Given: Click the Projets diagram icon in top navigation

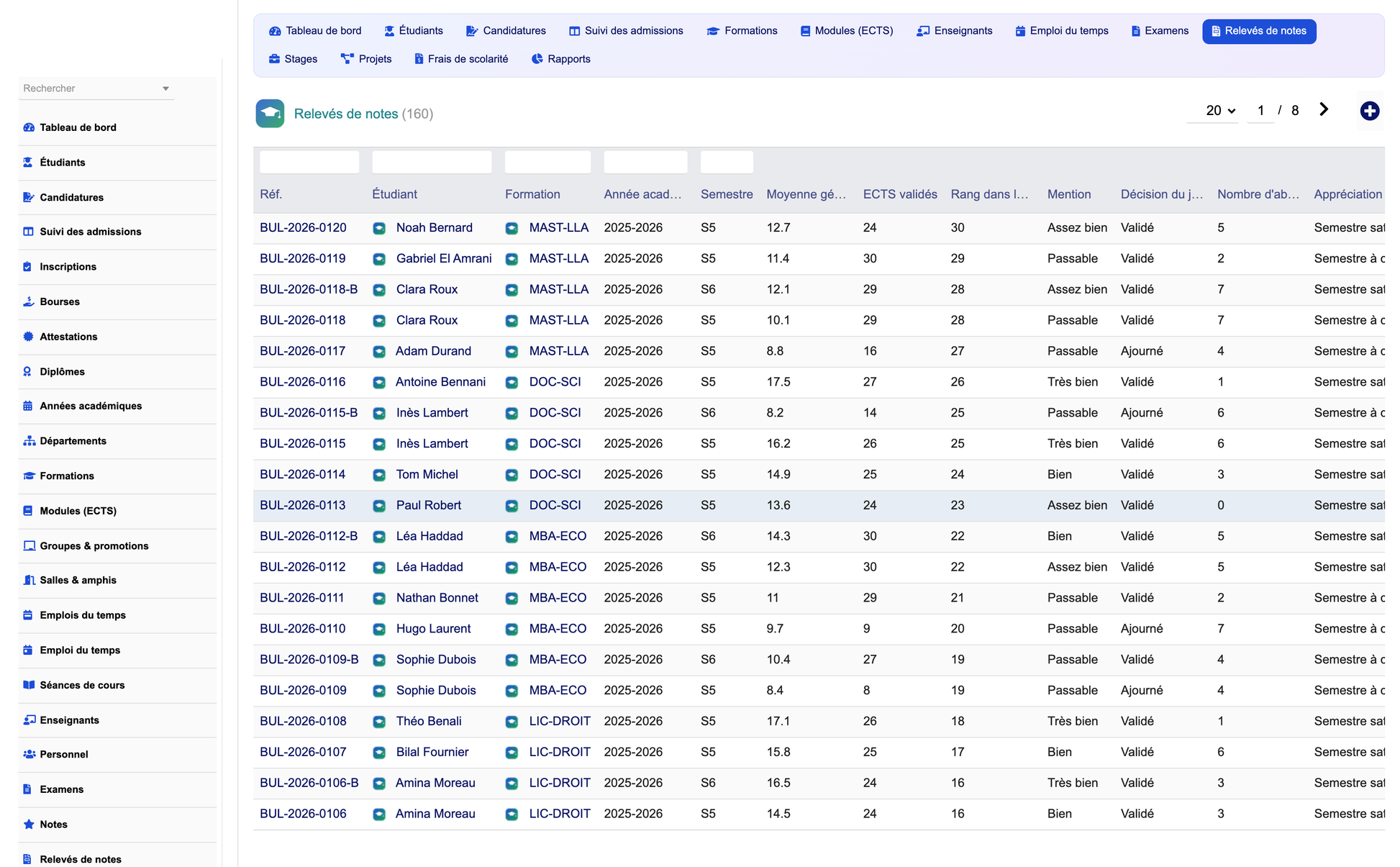Looking at the screenshot, I should (x=347, y=59).
